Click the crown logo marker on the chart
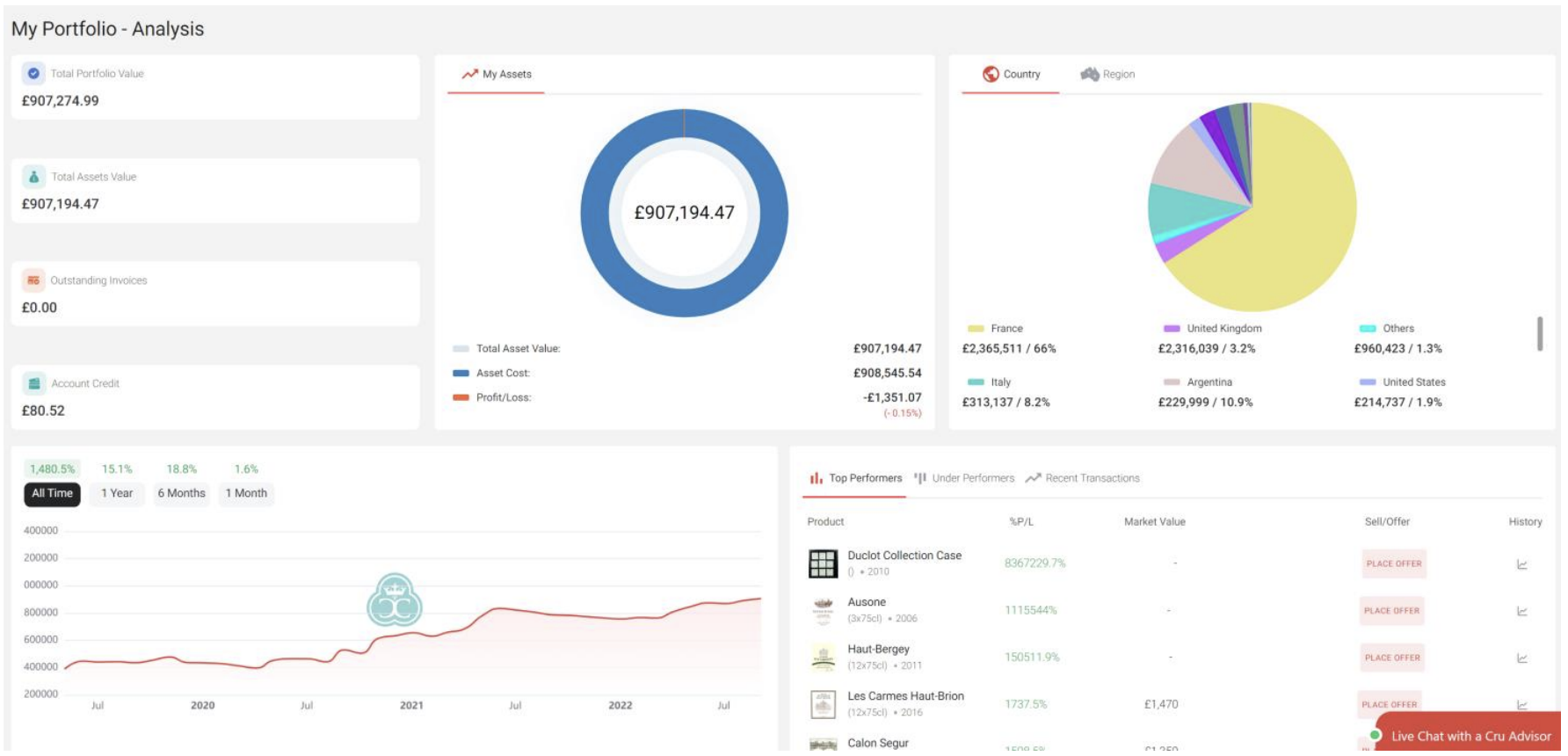 (395, 600)
